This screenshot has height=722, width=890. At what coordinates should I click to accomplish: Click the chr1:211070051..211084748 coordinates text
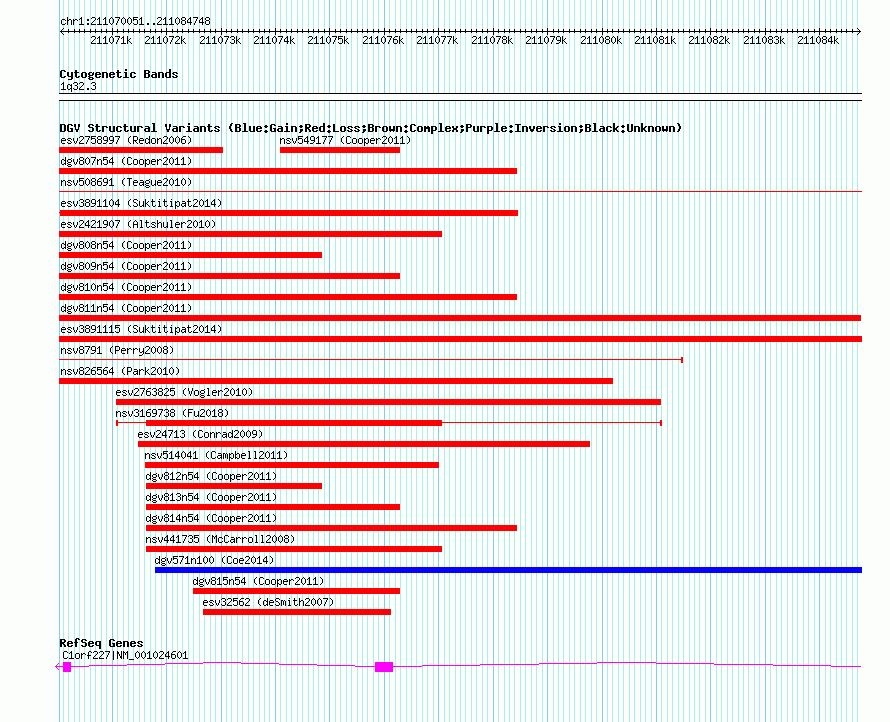tap(135, 21)
